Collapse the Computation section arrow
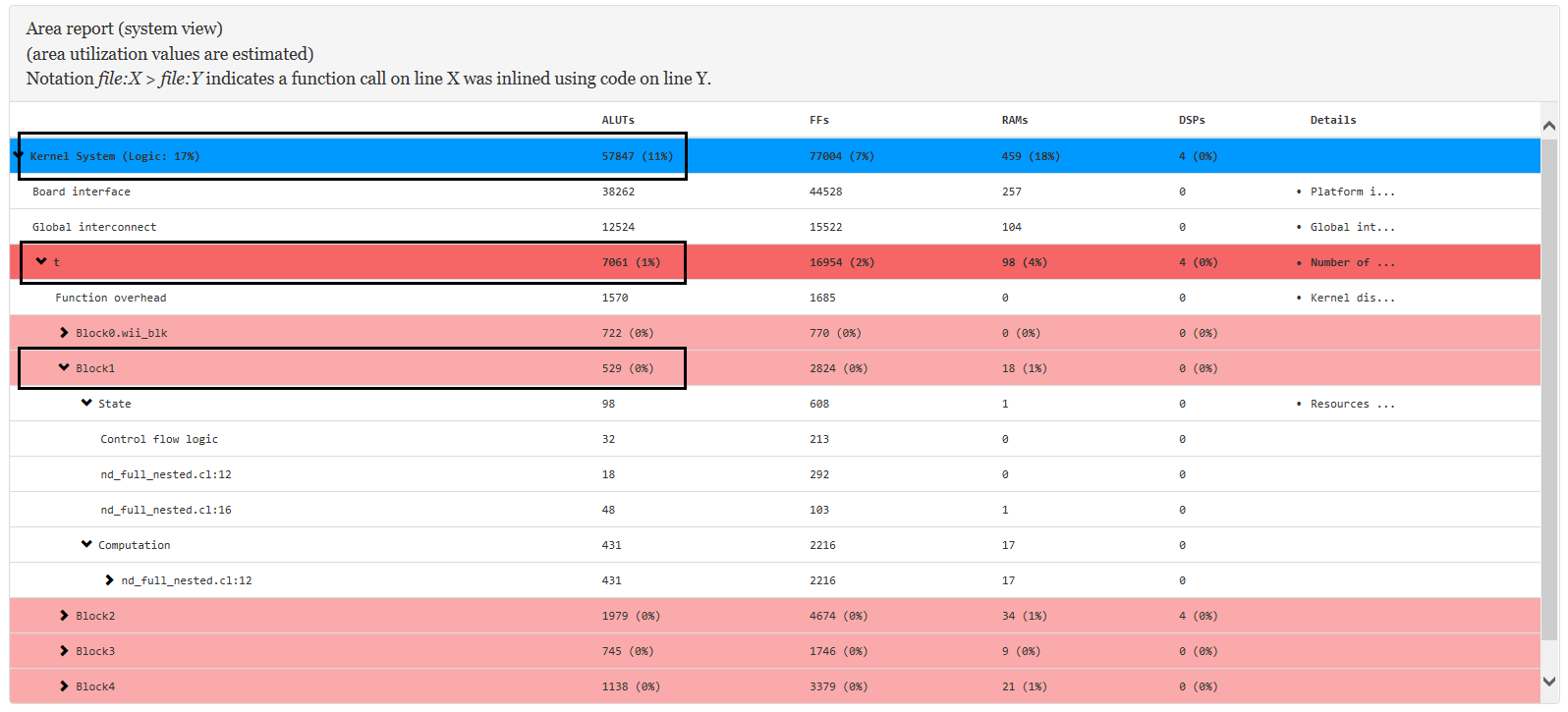The width and height of the screenshot is (1568, 712). pos(86,544)
